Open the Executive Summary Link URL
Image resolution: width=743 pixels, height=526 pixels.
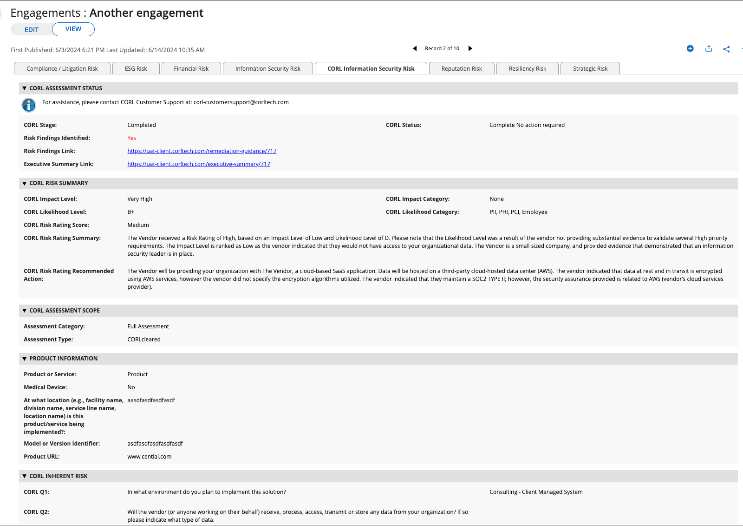[x=199, y=164]
